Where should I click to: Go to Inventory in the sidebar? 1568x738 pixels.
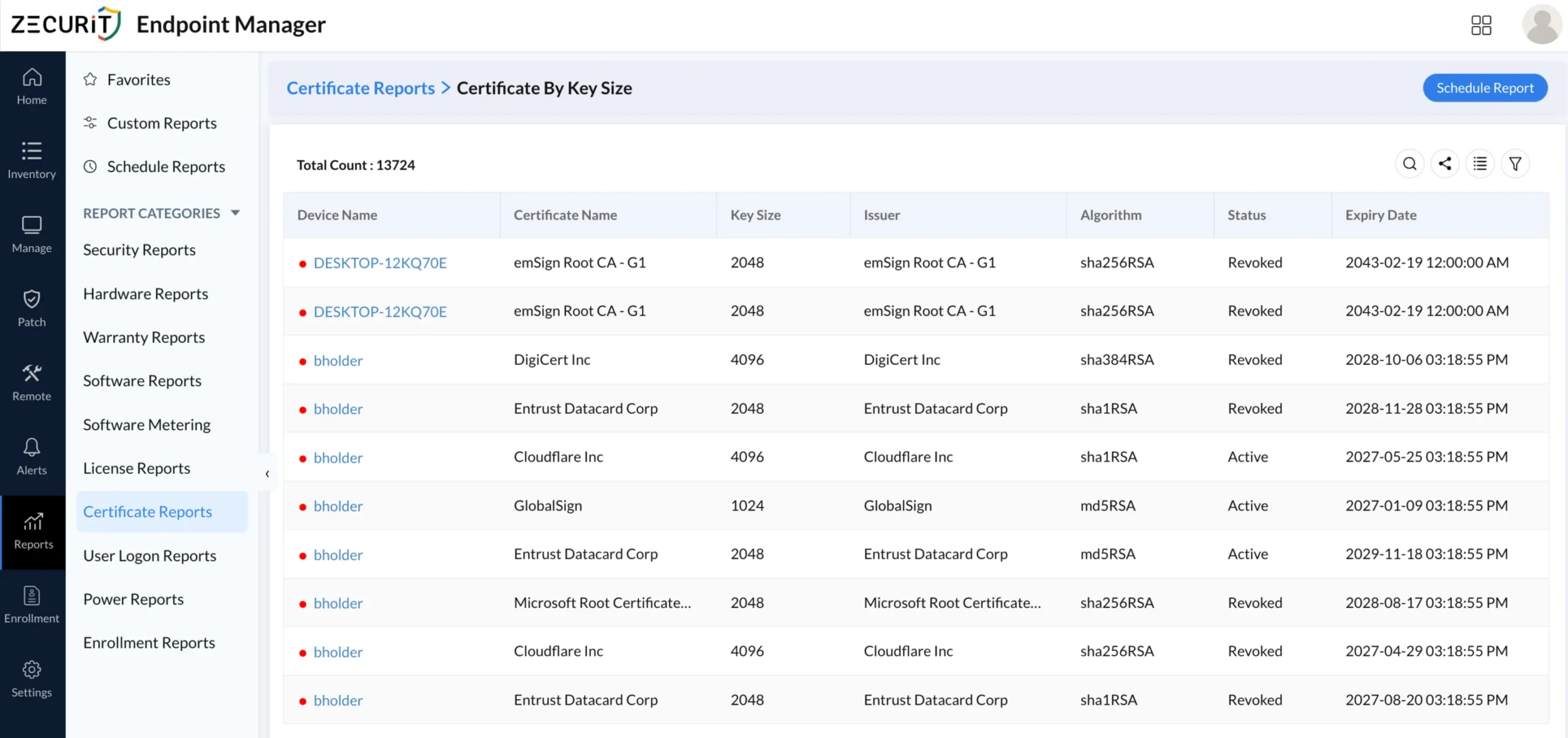click(32, 161)
